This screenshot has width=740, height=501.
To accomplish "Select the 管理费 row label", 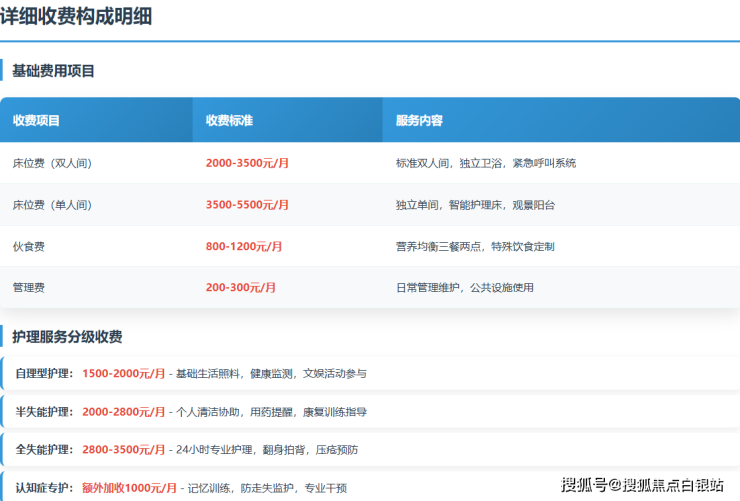I will coord(29,288).
